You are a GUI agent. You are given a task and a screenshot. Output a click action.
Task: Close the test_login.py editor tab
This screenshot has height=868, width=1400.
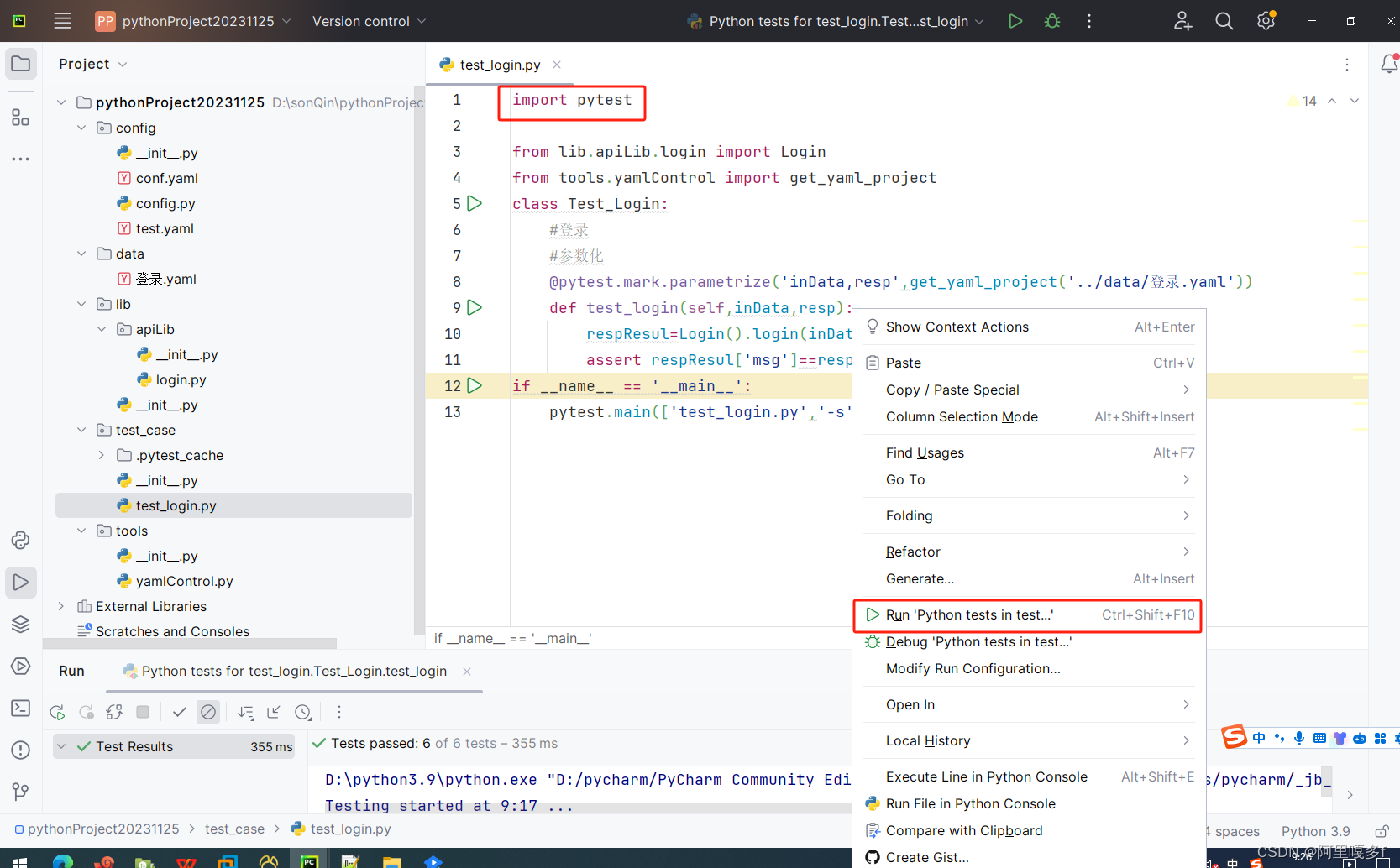point(557,65)
